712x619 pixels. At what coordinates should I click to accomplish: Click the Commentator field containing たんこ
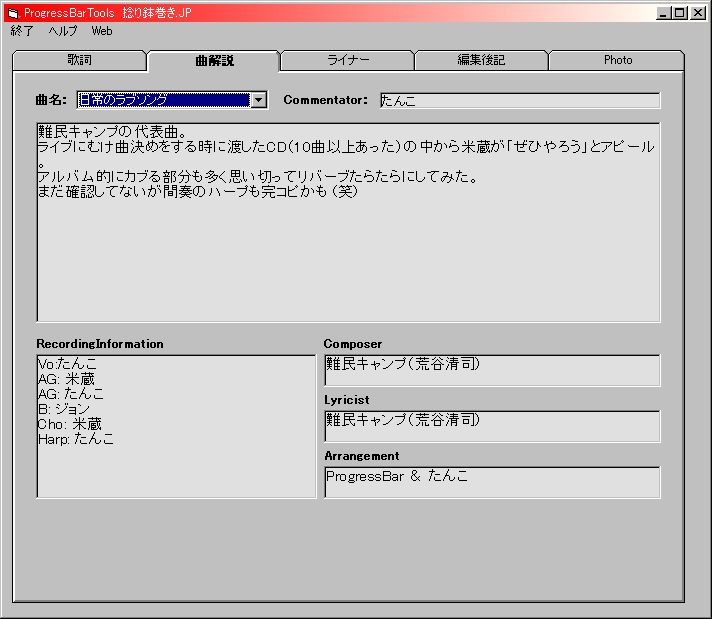[520, 100]
